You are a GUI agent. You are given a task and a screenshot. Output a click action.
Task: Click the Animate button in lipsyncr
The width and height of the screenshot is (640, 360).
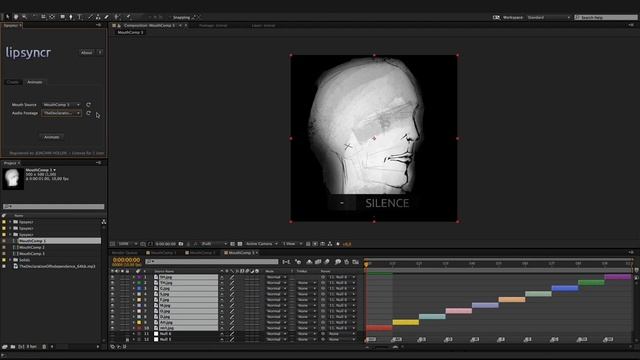tap(52, 137)
